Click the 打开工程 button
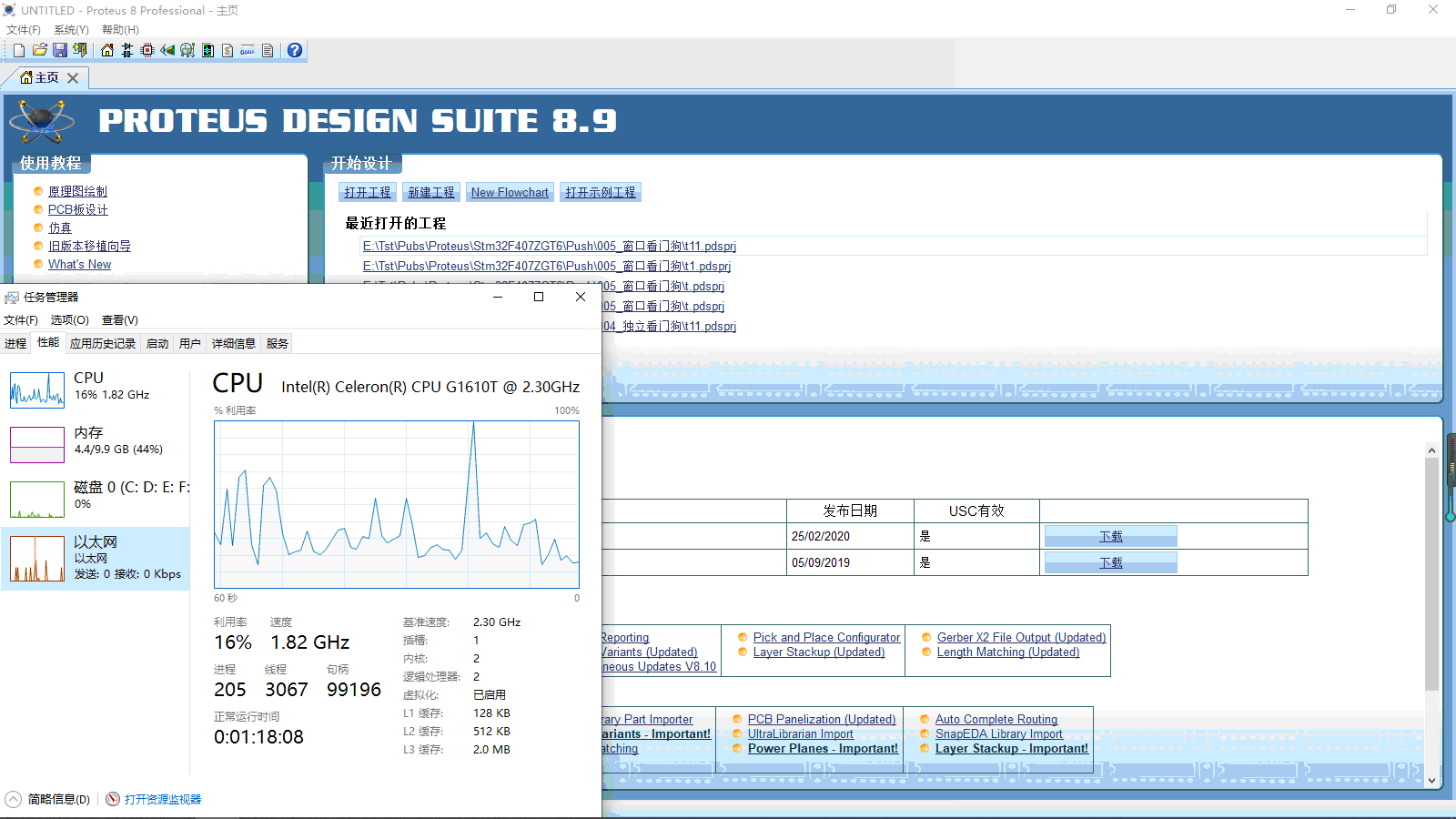The width and height of the screenshot is (1456, 819). point(368,193)
